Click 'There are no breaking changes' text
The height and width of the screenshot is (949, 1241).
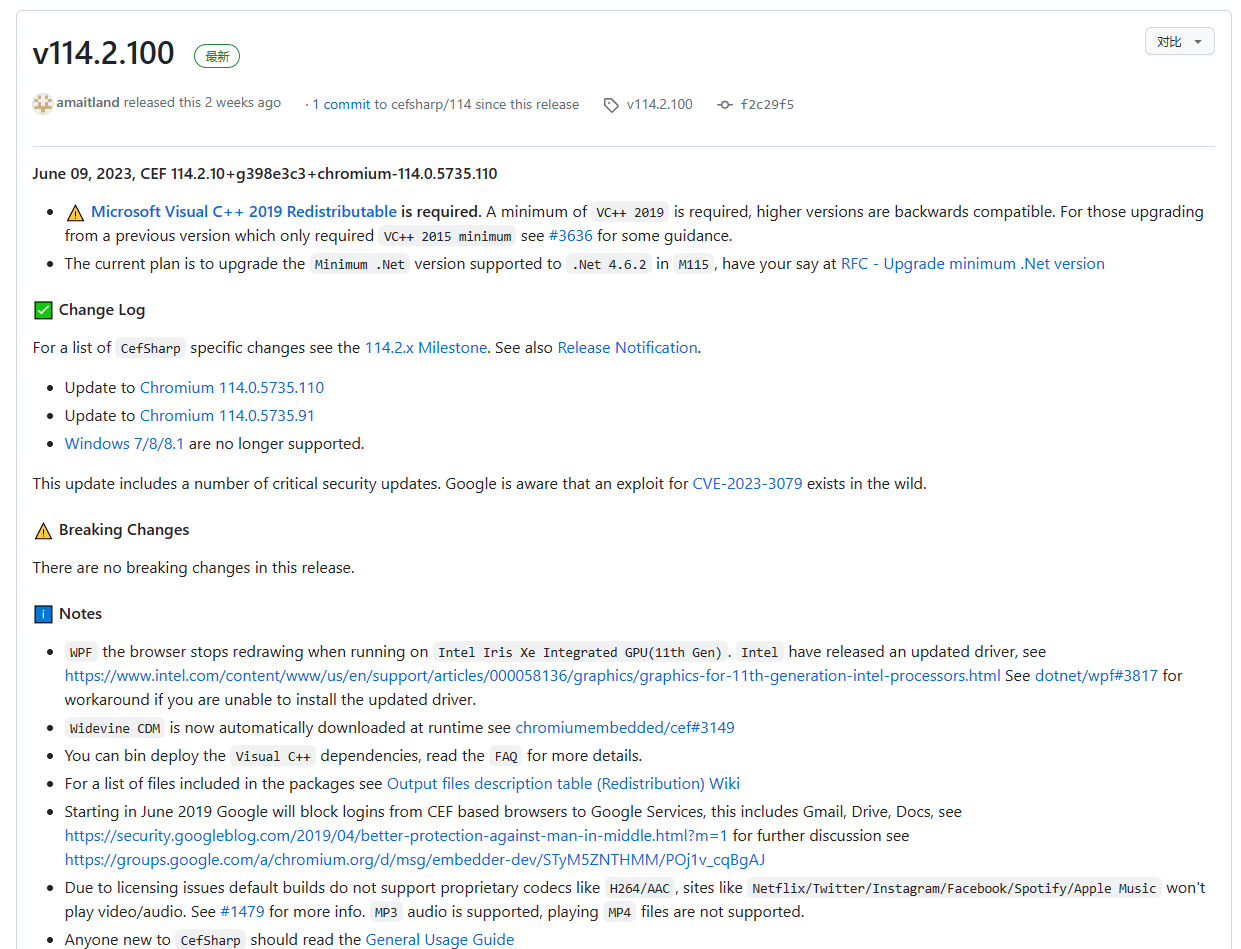pyautogui.click(x=194, y=568)
